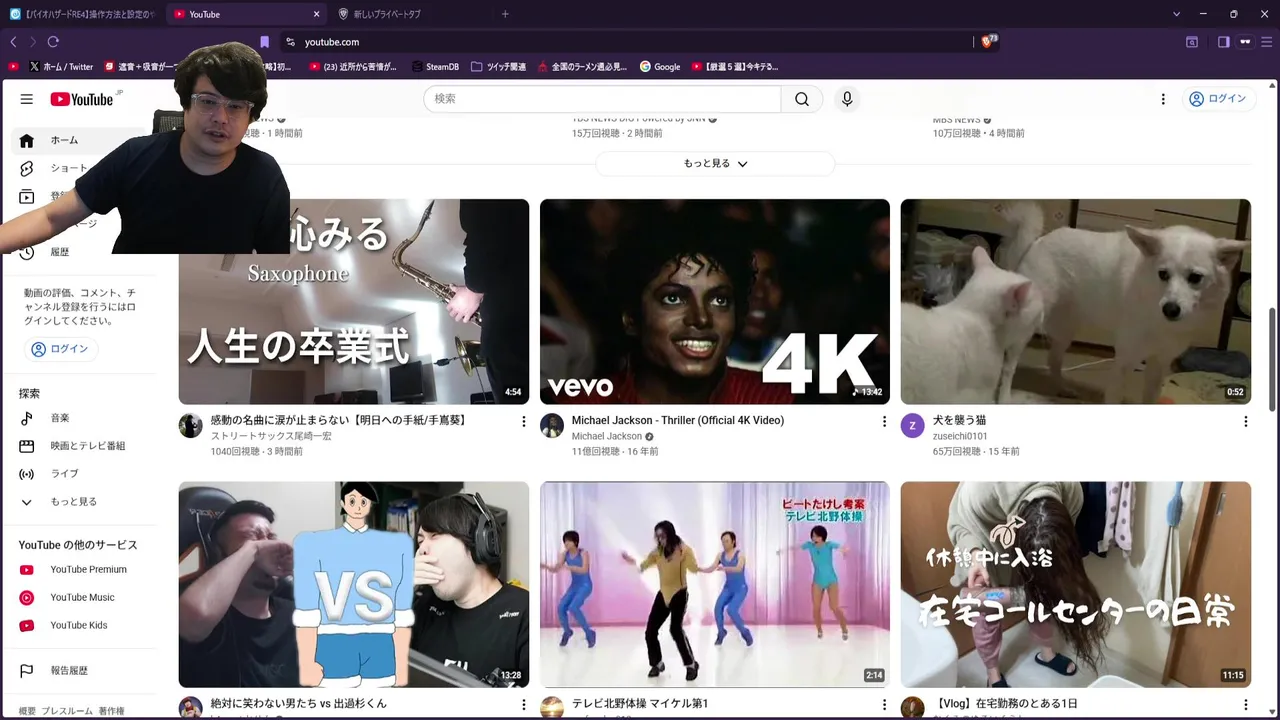The width and height of the screenshot is (1280, 720).
Task: Open Michael Jackson channel avatar
Action: (x=552, y=426)
